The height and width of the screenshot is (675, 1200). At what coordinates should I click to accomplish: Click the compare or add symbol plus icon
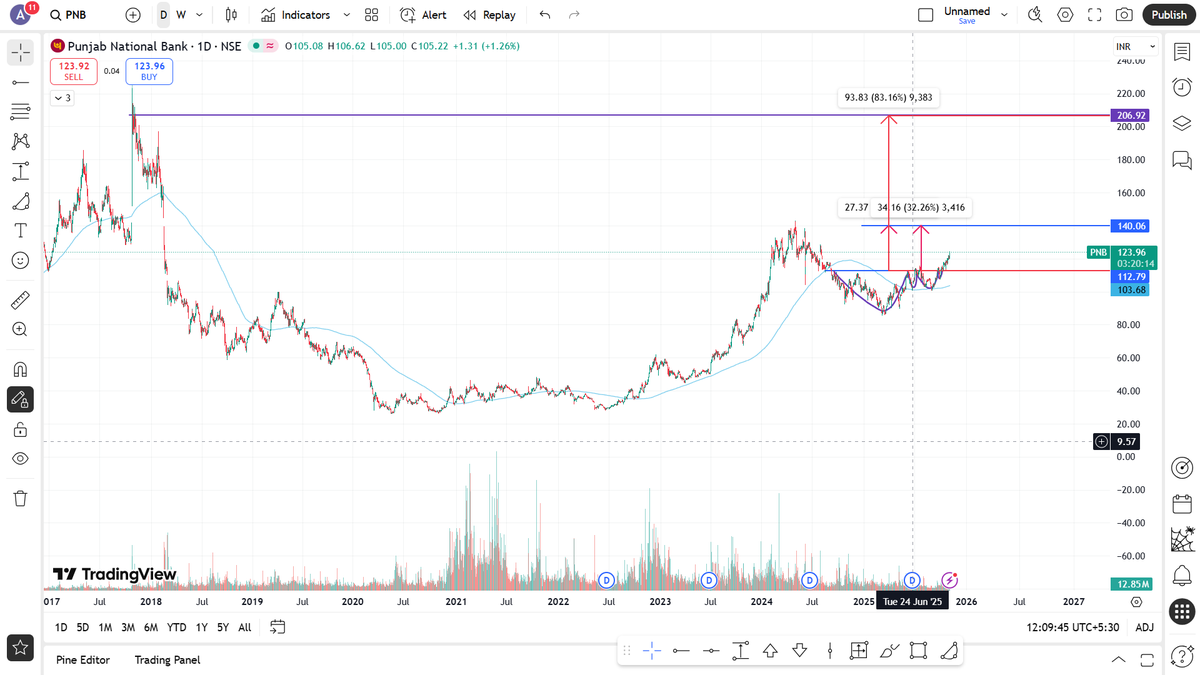(x=133, y=15)
